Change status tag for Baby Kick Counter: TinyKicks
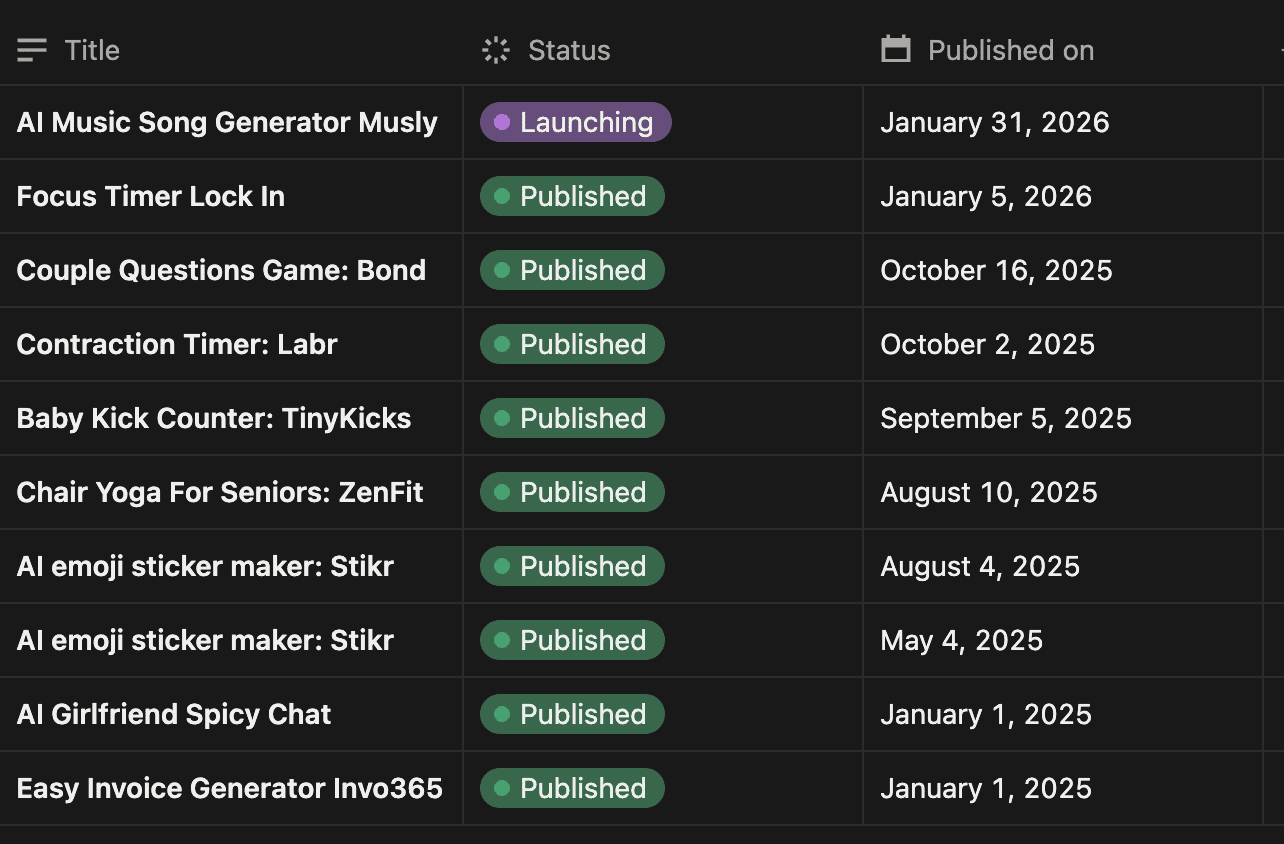Screen dimensions: 1284x844 (572, 418)
